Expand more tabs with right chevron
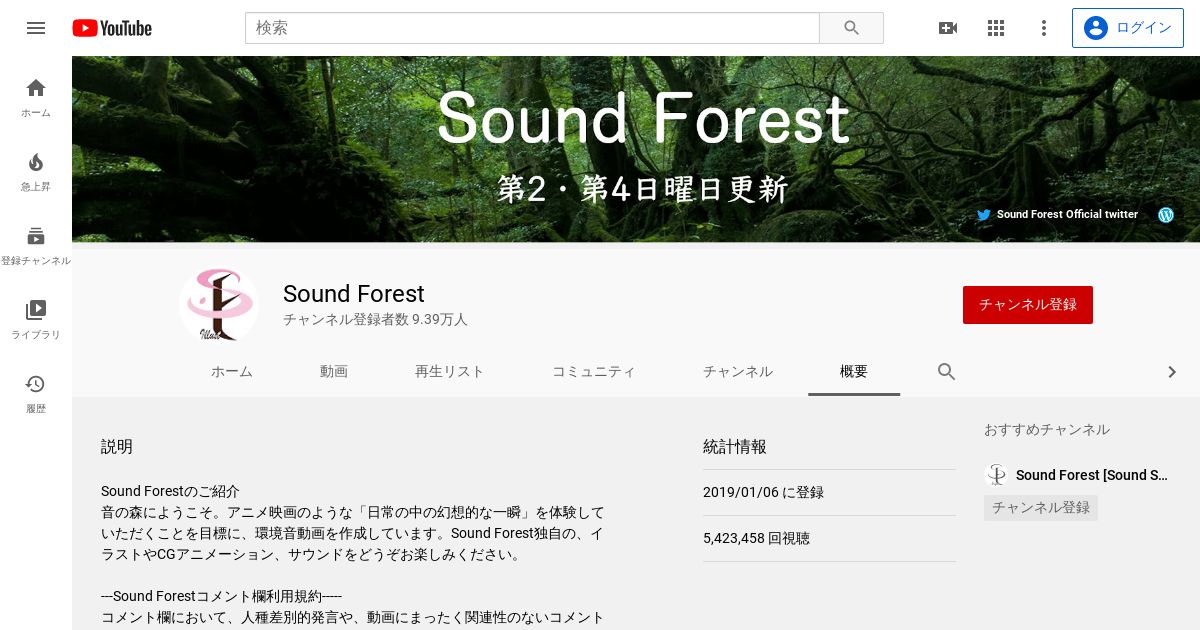The width and height of the screenshot is (1200, 630). pyautogui.click(x=1172, y=372)
